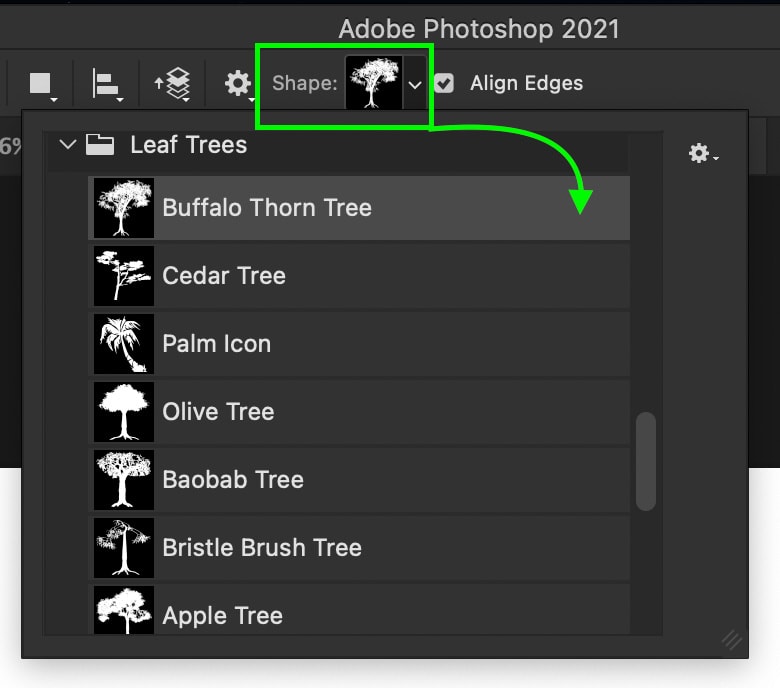This screenshot has height=688, width=780.
Task: Click the shape panel settings gear icon
Action: click(702, 153)
